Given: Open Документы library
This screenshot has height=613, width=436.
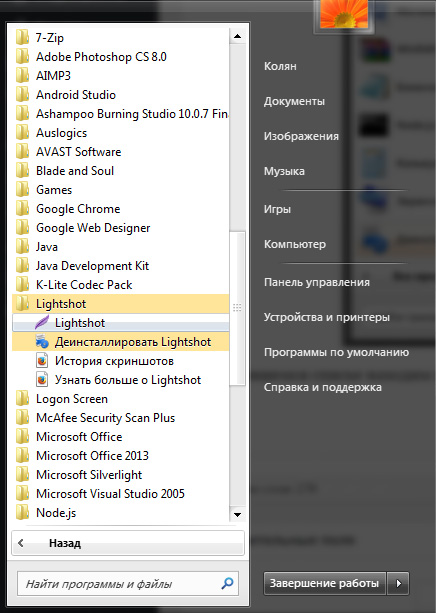Looking at the screenshot, I should click(294, 101).
